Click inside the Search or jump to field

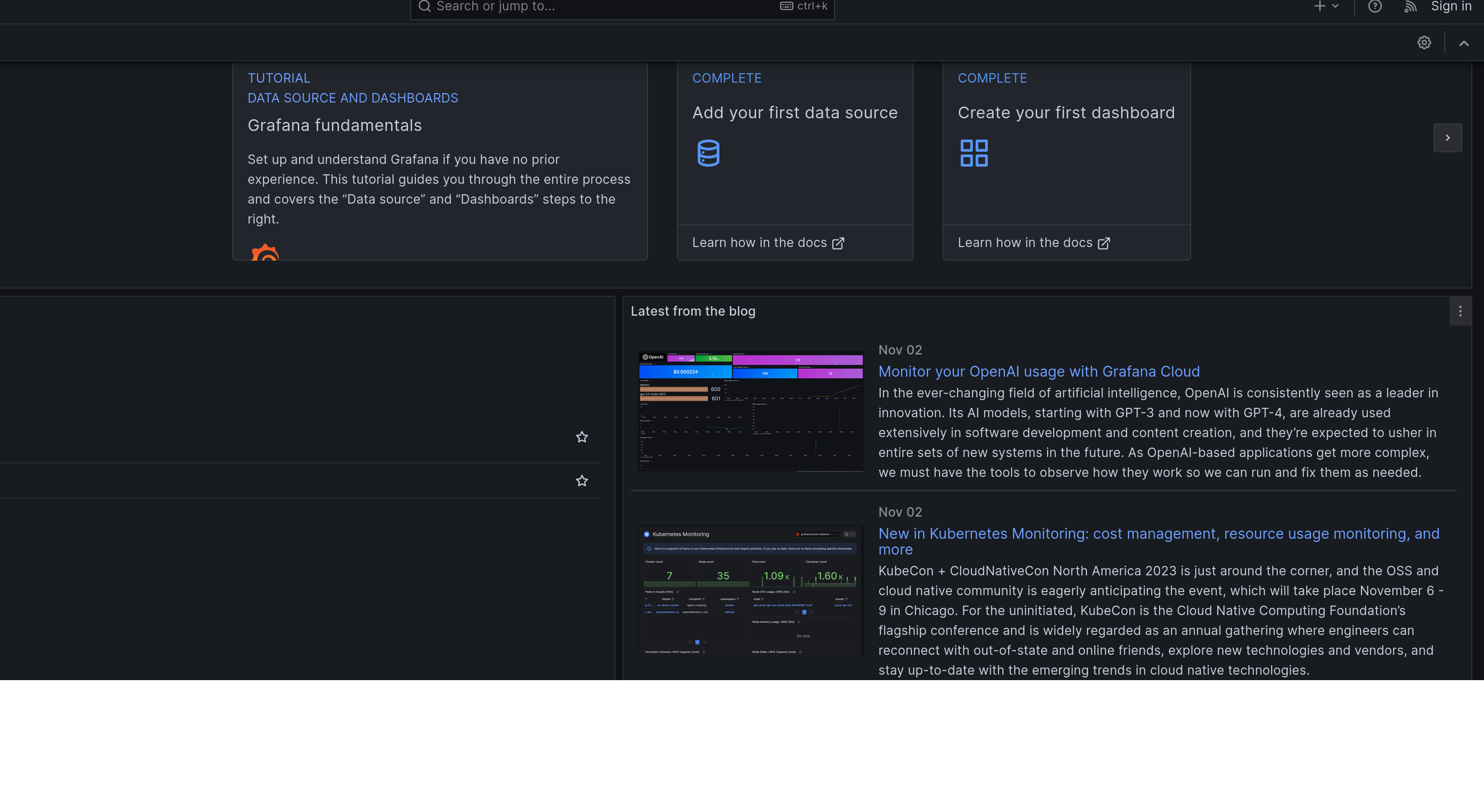pos(576,7)
